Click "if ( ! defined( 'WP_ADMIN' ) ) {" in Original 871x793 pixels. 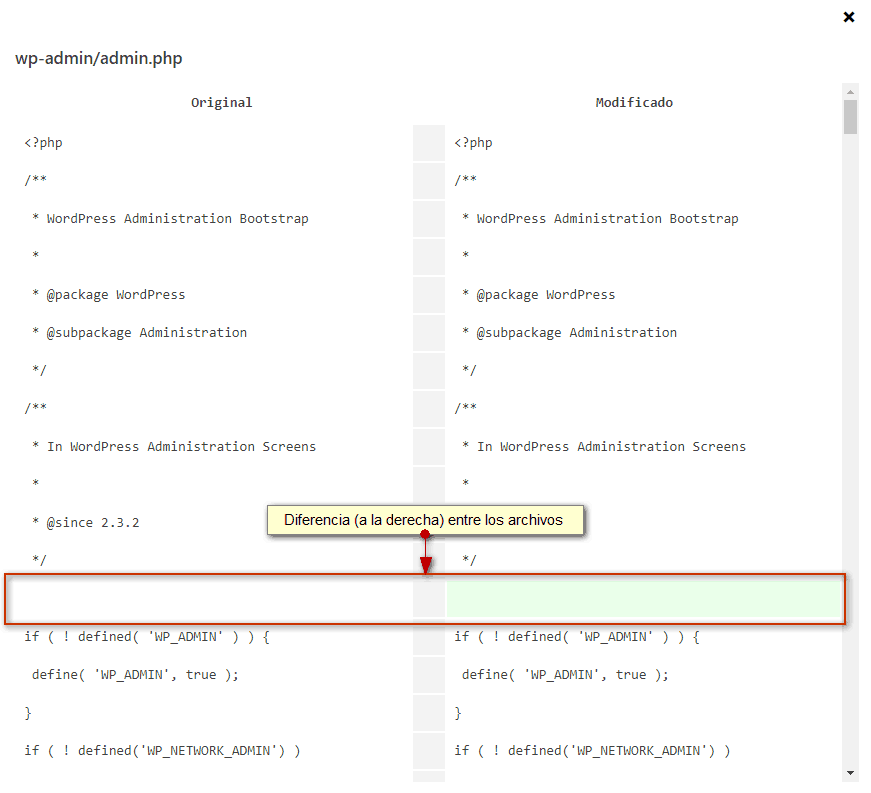tap(147, 637)
